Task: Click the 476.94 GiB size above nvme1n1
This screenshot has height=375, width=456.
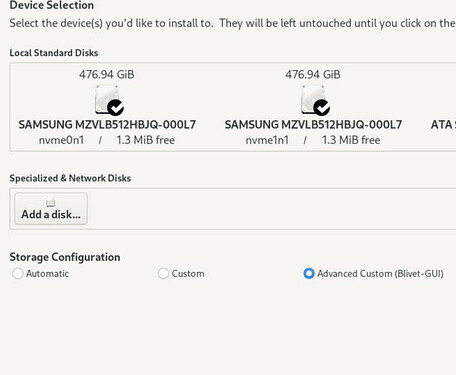Action: click(313, 74)
